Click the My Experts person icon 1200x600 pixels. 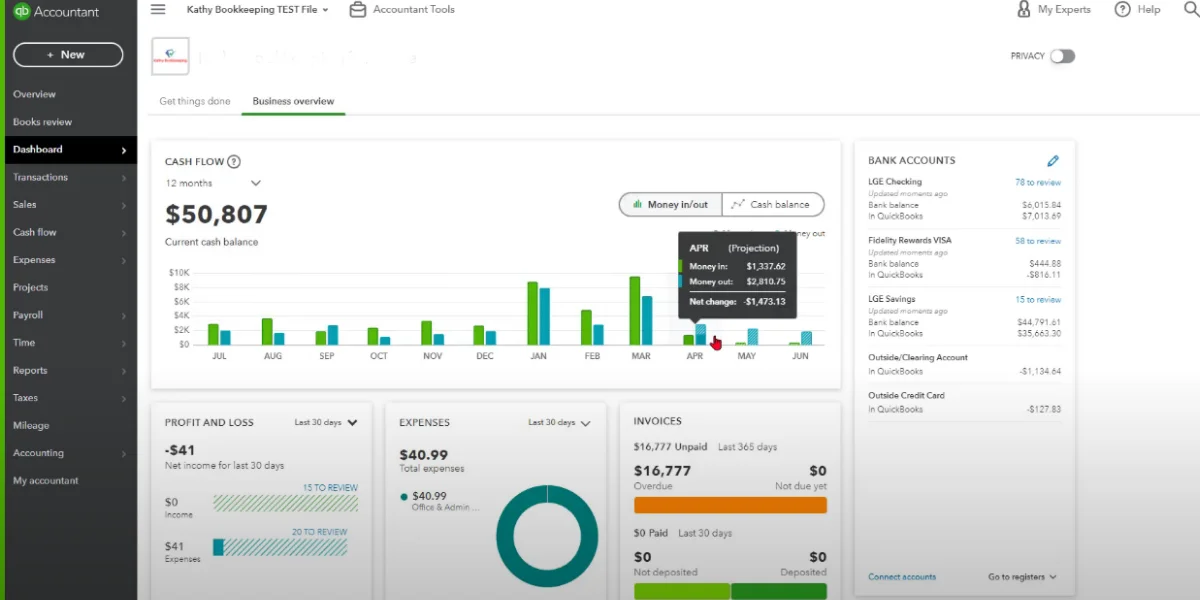point(1023,9)
